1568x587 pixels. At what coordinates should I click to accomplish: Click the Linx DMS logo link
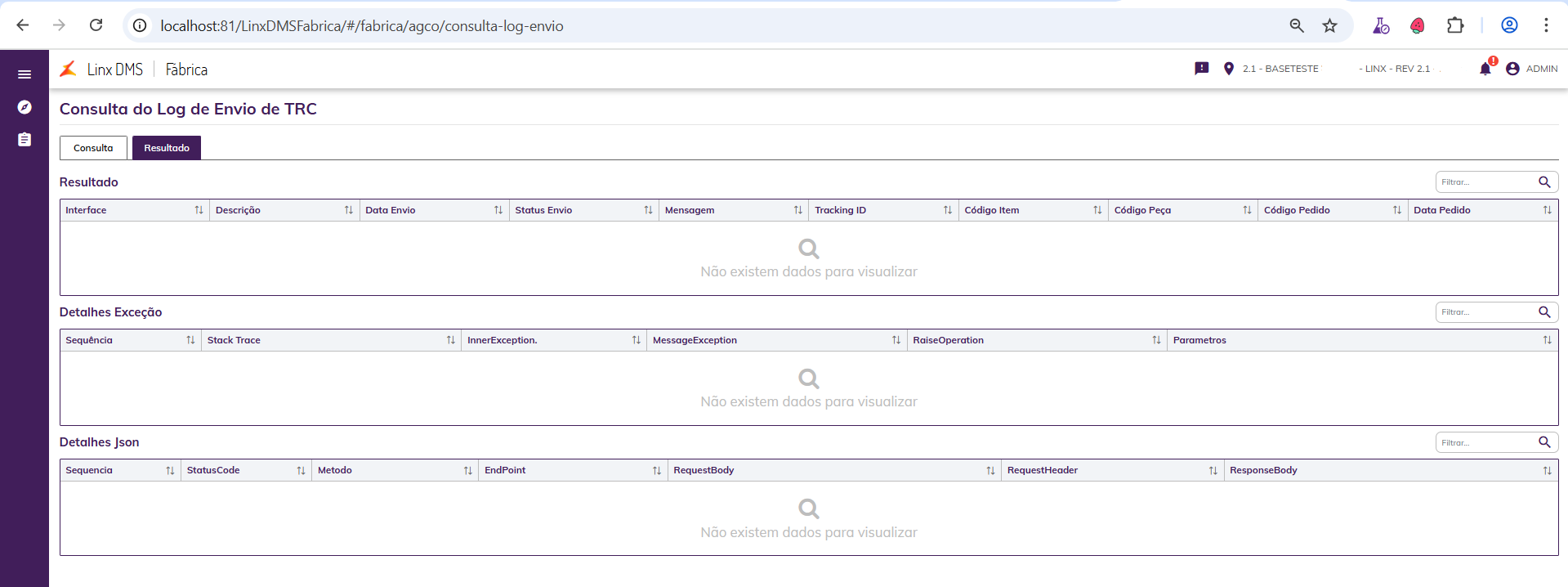pyautogui.click(x=102, y=69)
